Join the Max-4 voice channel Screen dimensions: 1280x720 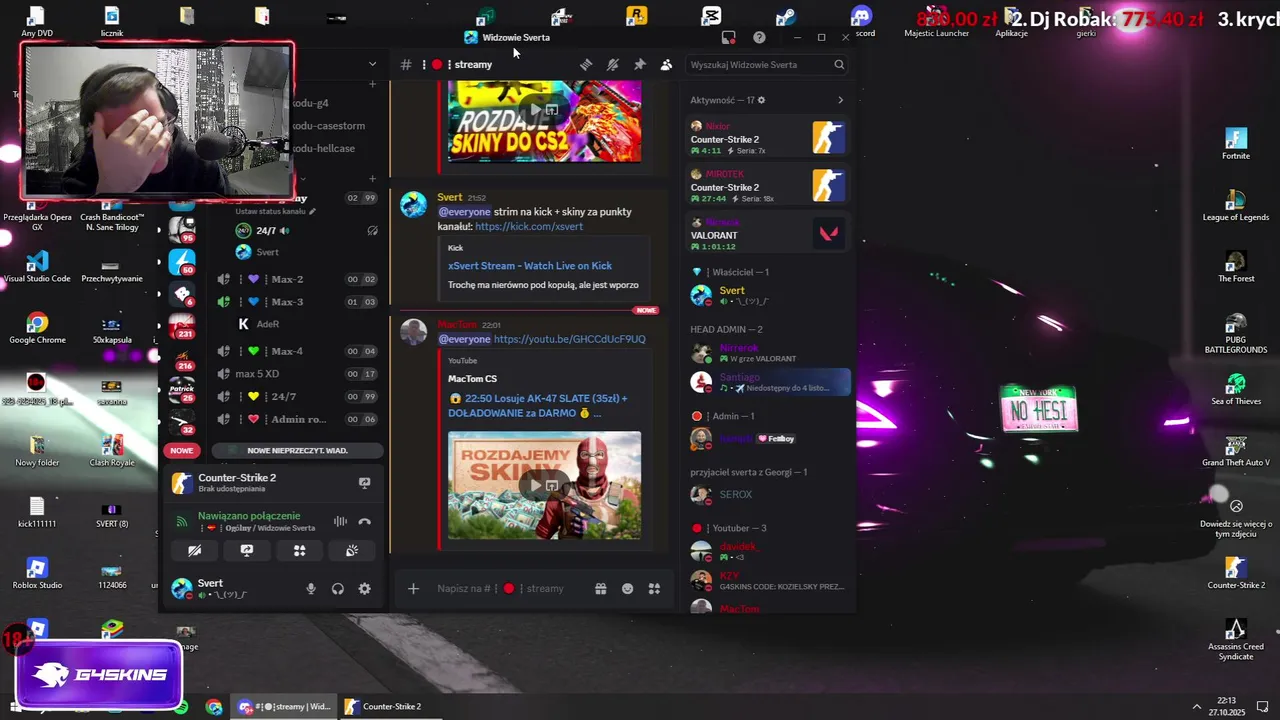(298, 351)
